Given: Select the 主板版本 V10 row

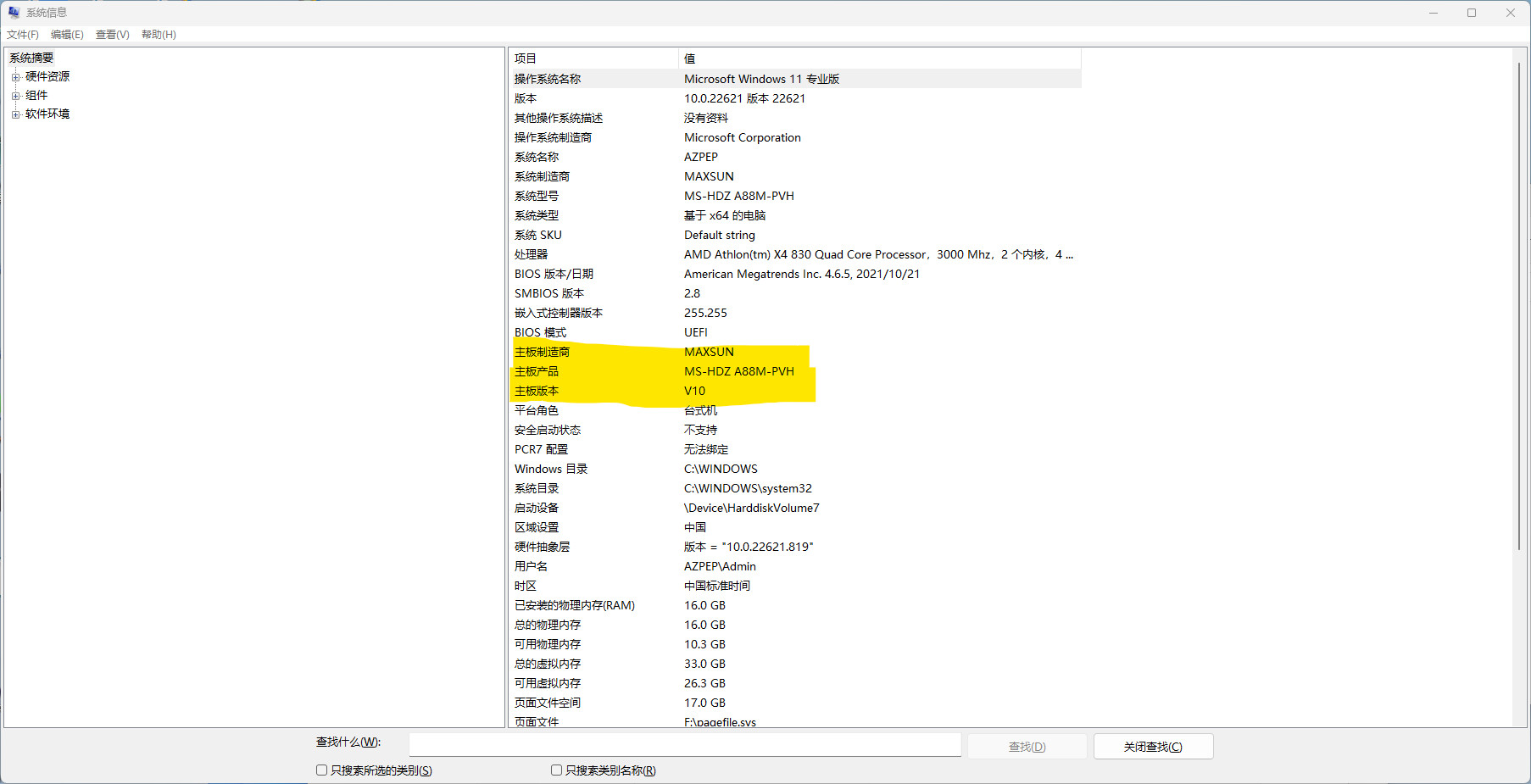Looking at the screenshot, I should [795, 391].
